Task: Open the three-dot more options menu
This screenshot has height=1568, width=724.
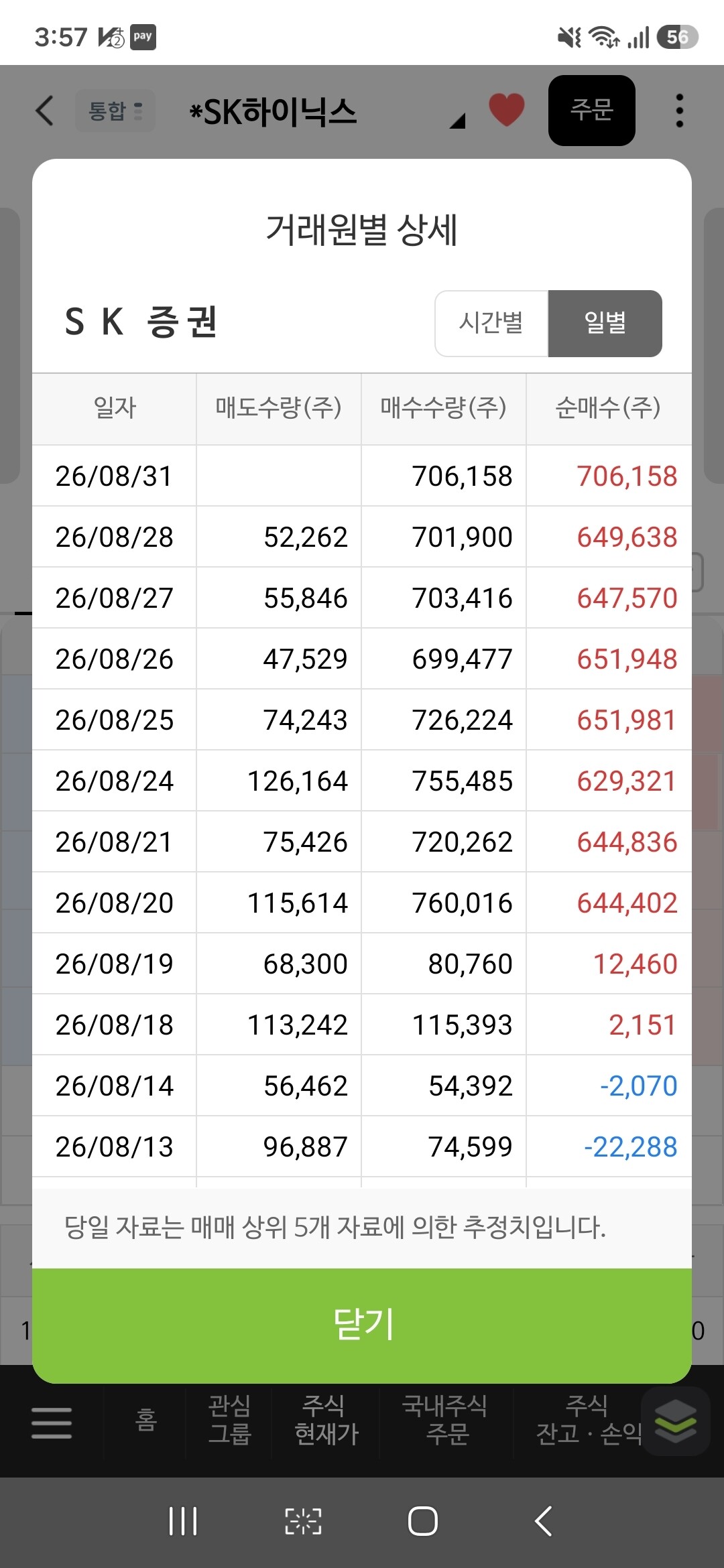Action: (679, 111)
